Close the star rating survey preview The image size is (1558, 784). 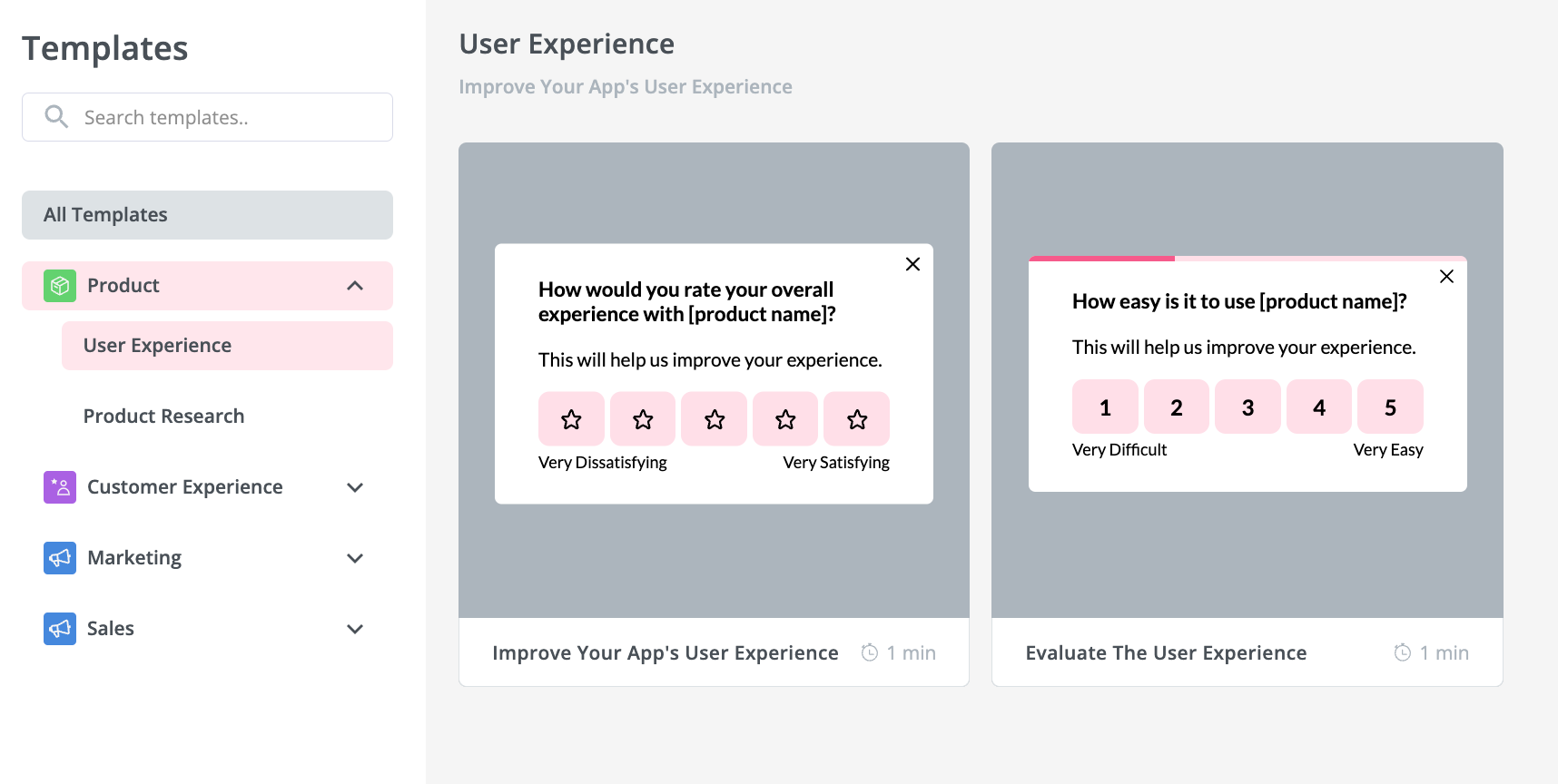[912, 264]
